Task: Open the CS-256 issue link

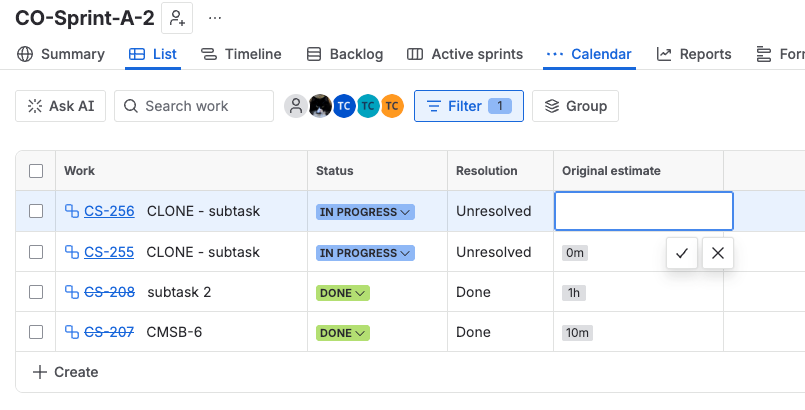Action: tap(109, 211)
